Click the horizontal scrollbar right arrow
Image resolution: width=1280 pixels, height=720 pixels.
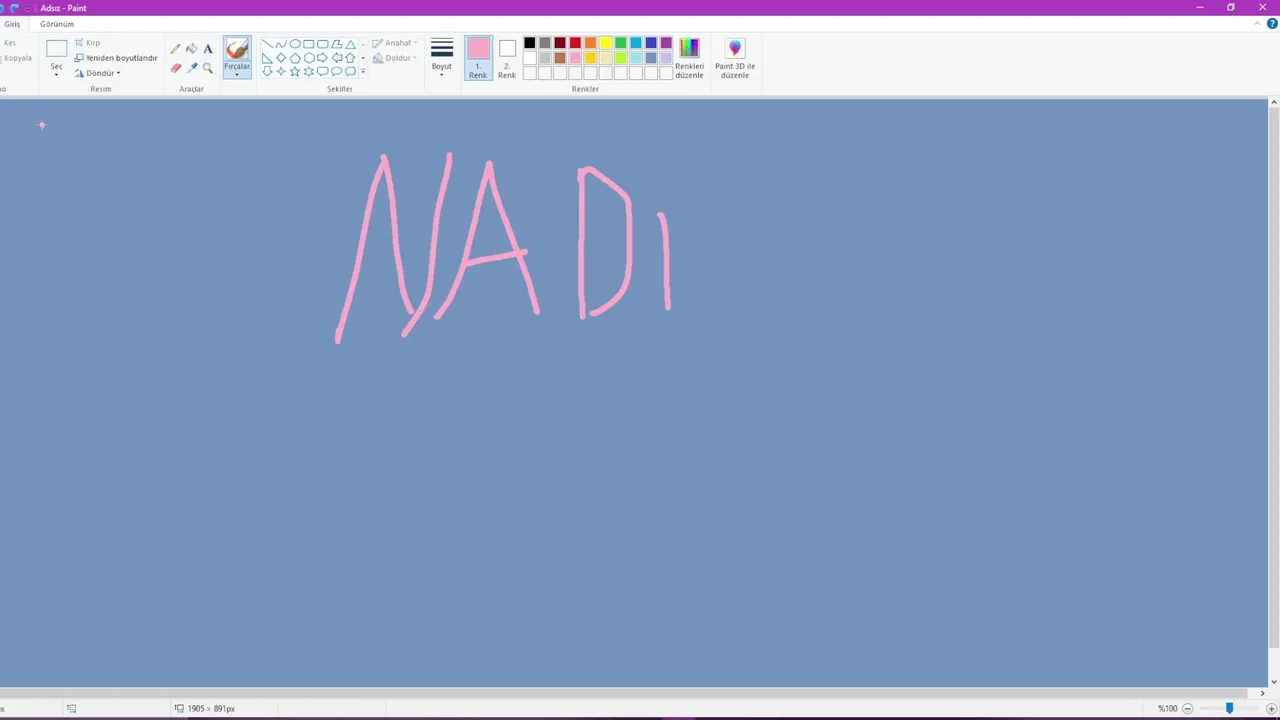[x=1262, y=693]
